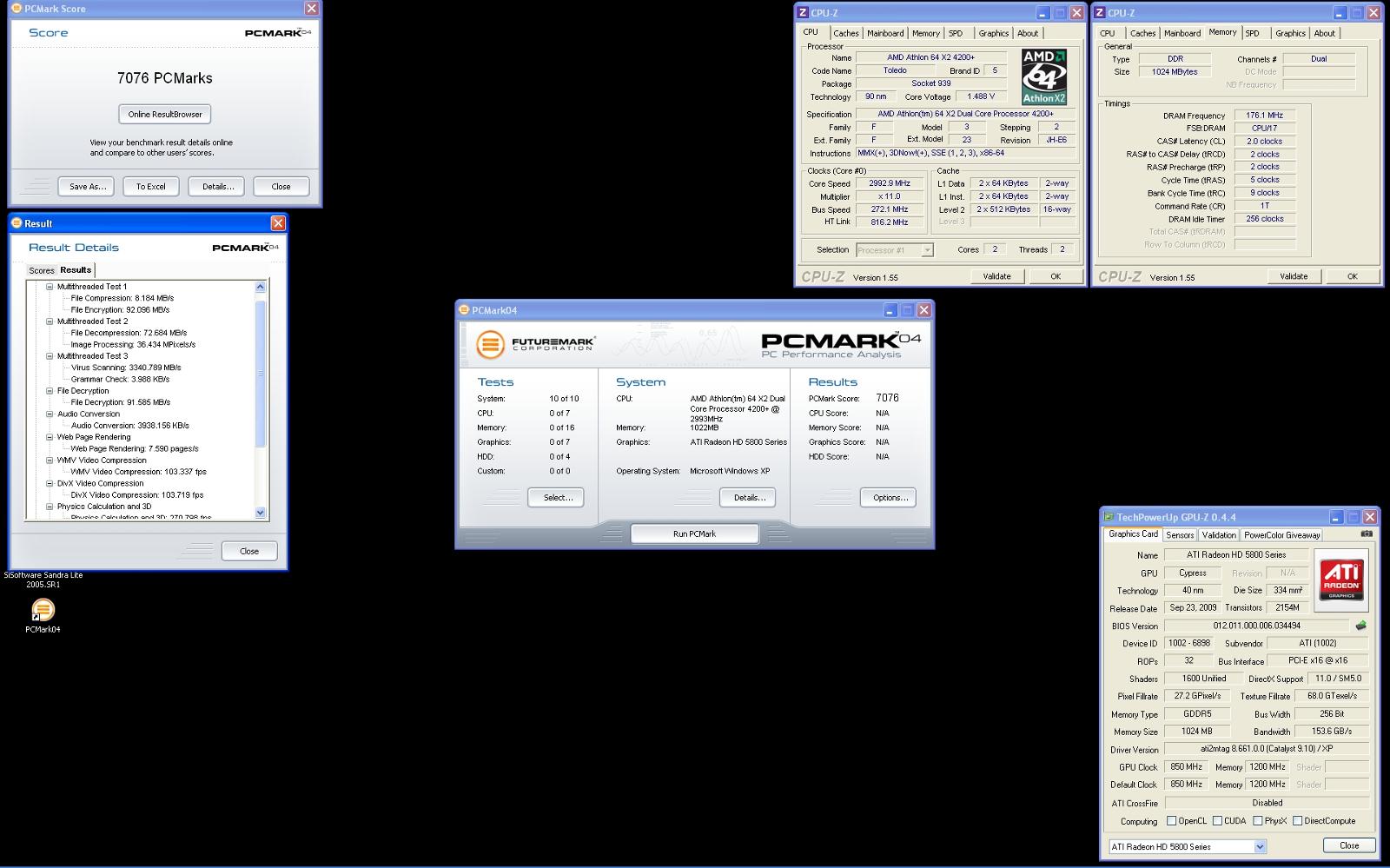Collapse the DivX Video Compression node
Screen dimensions: 1390x868
50,484
